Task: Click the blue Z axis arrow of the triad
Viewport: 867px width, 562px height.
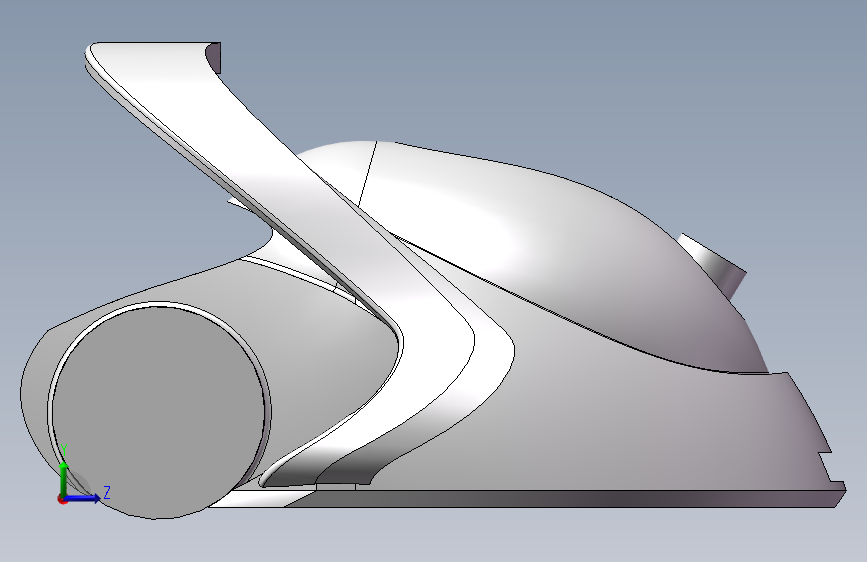Action: [83, 498]
